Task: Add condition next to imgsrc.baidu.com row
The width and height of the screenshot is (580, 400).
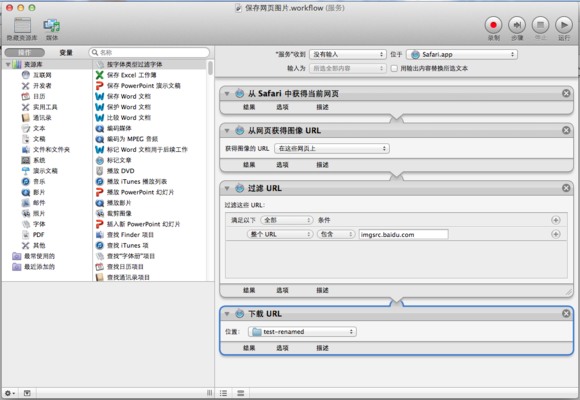Action: coord(556,234)
